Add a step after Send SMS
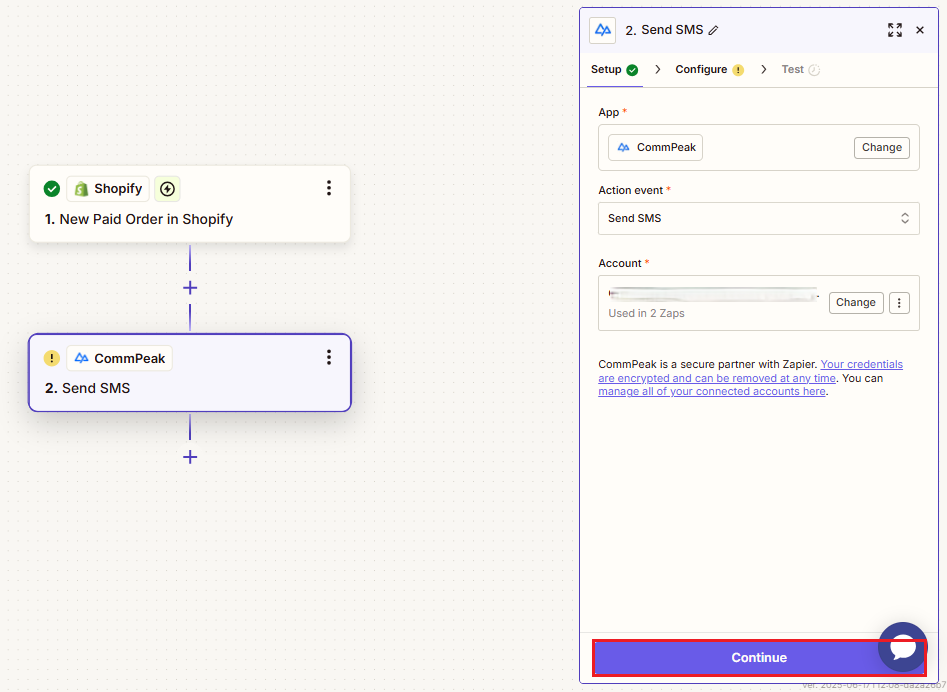 (190, 457)
